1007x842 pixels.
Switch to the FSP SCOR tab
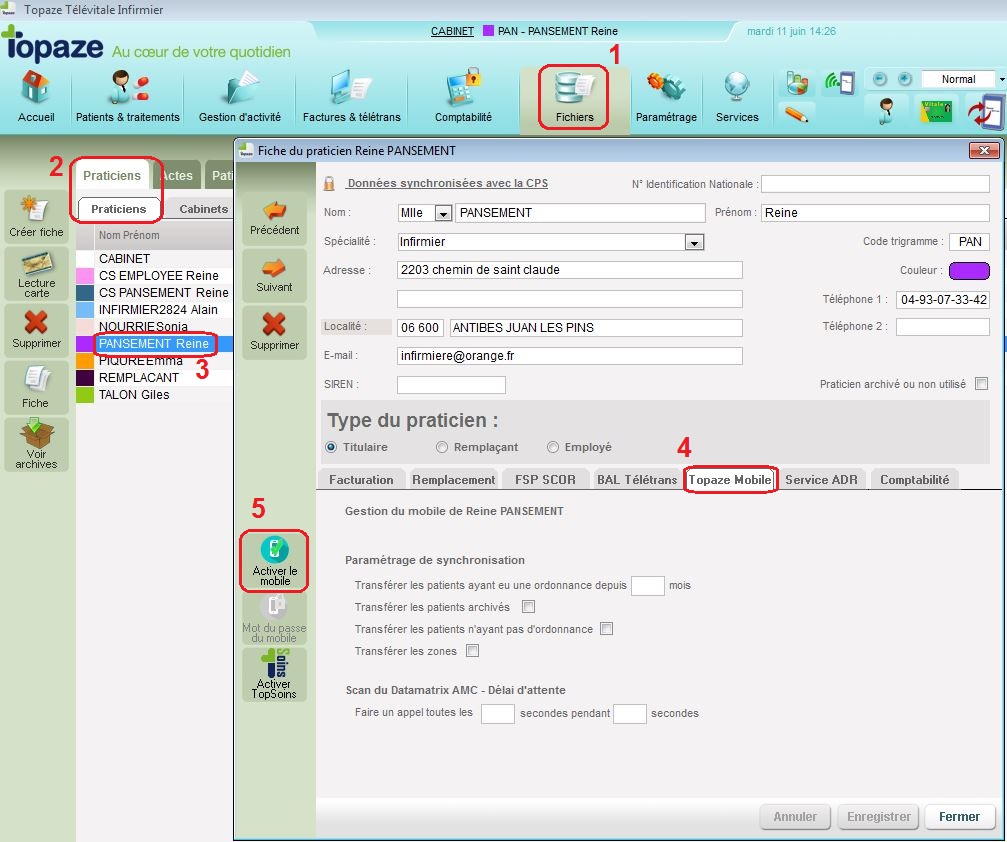pyautogui.click(x=545, y=480)
